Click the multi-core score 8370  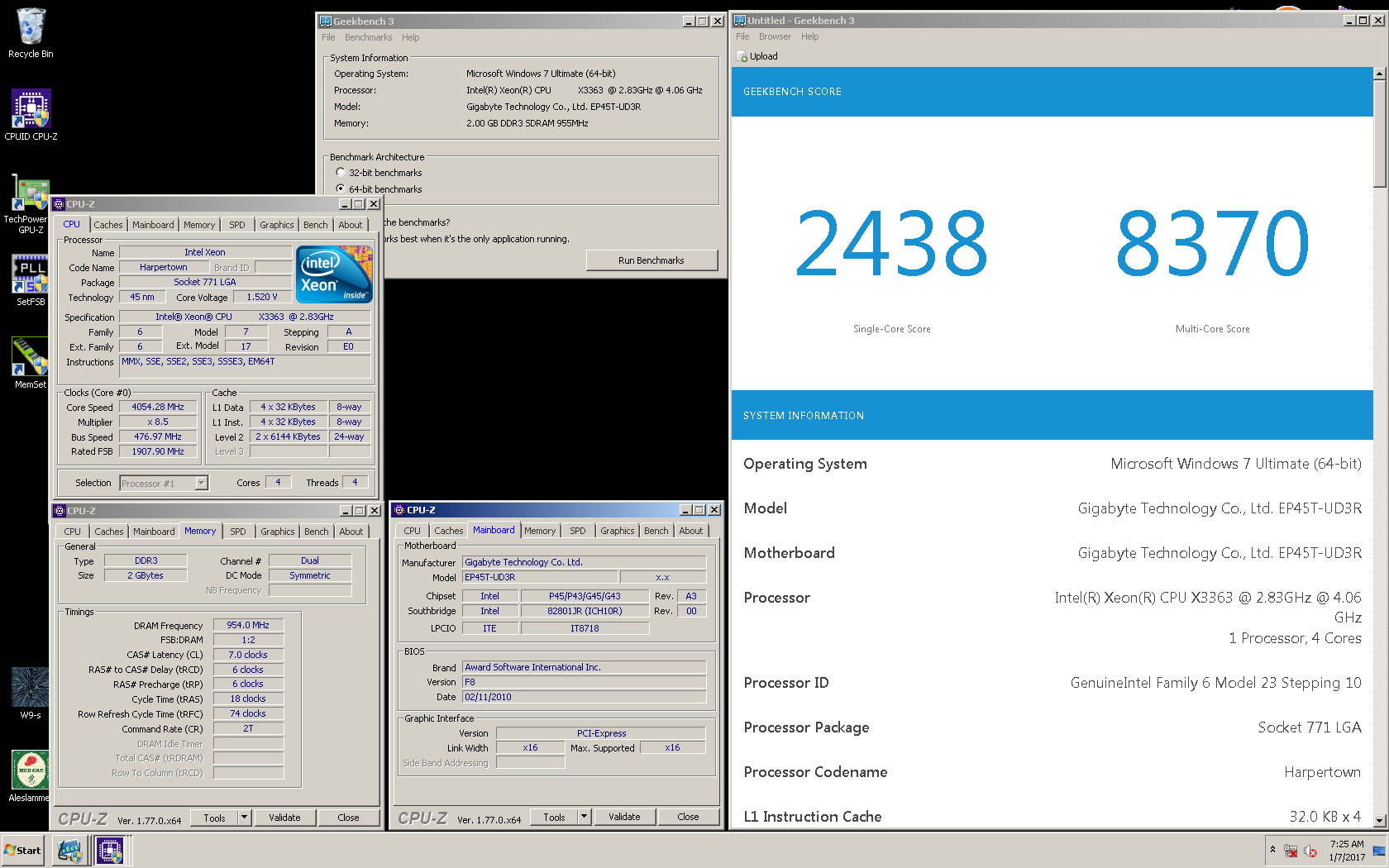1213,243
